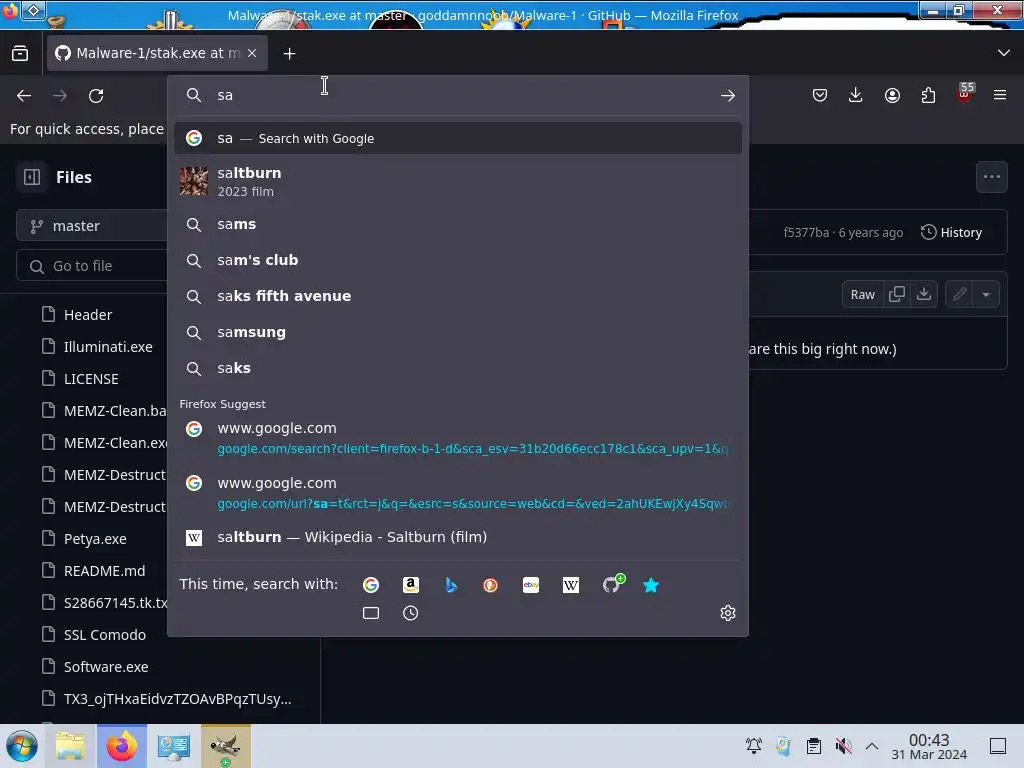Click the edit pencil icon
Image resolution: width=1024 pixels, height=768 pixels.
[959, 295]
